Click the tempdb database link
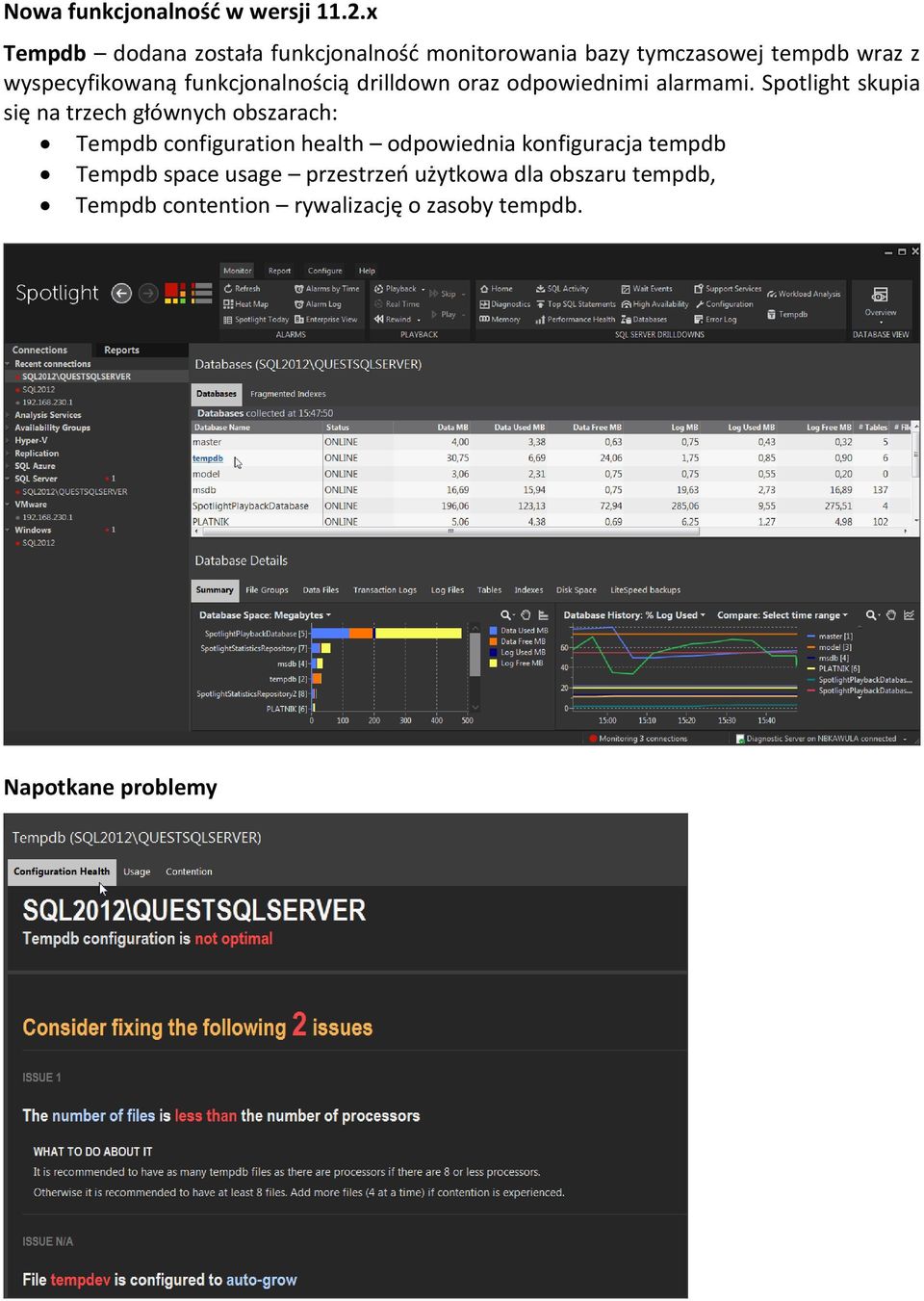924x1301 pixels. 207,458
